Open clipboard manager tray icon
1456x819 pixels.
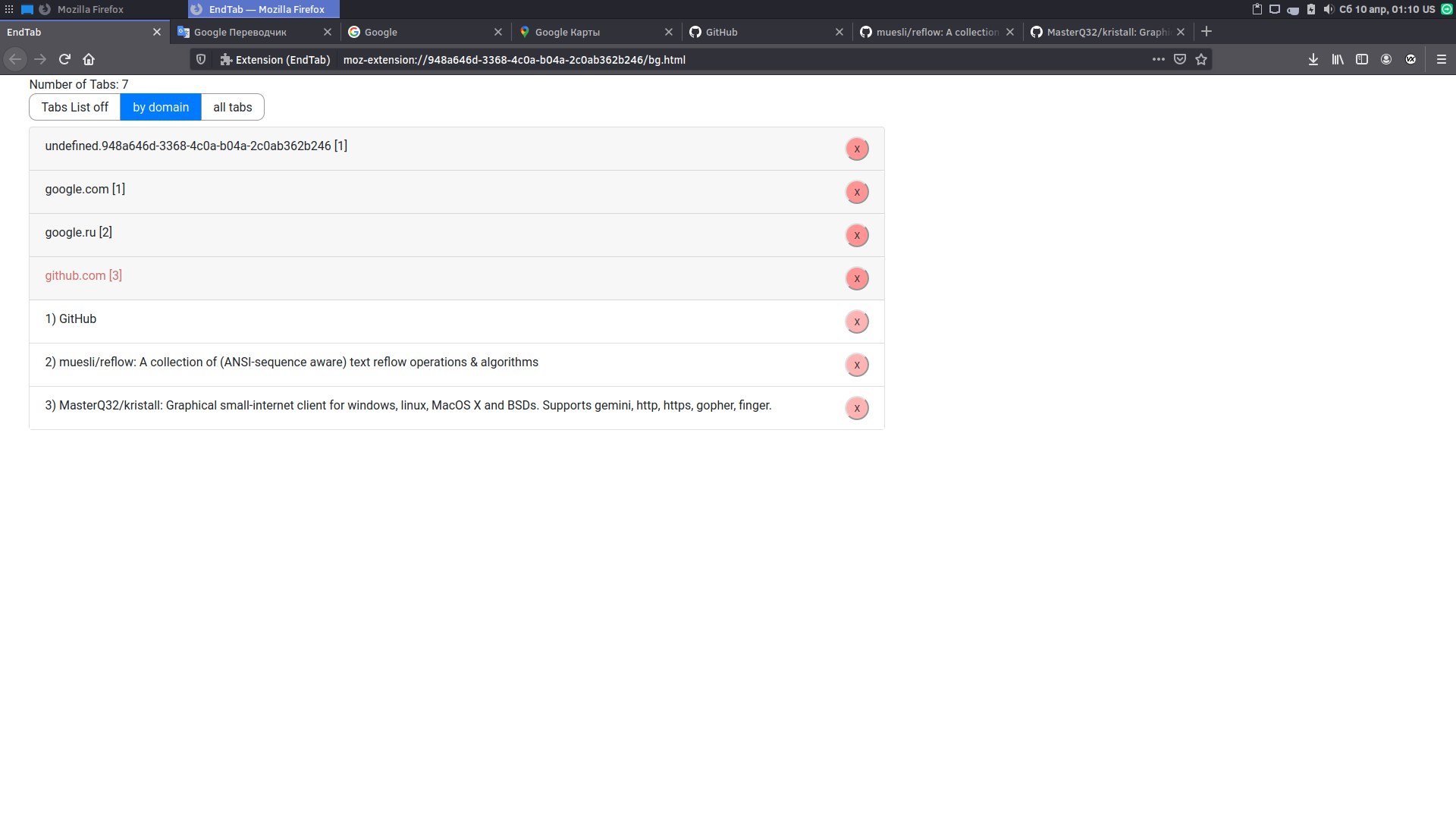click(x=1257, y=9)
